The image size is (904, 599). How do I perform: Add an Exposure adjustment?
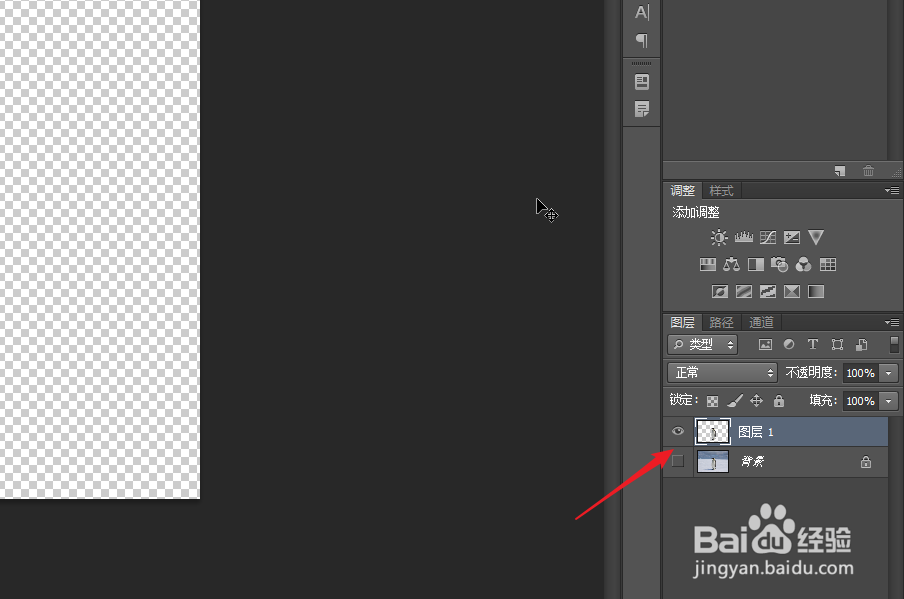point(792,237)
